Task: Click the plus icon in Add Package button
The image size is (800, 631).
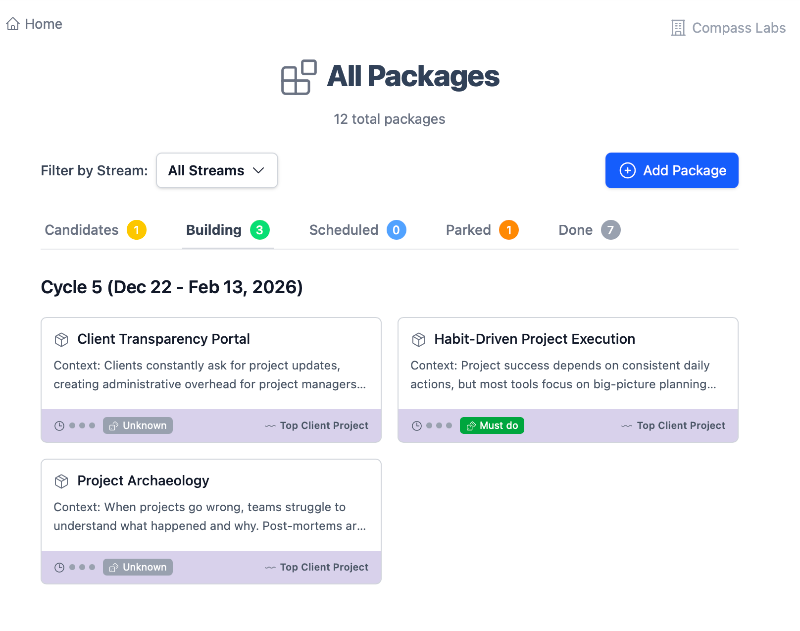Action: 627,171
